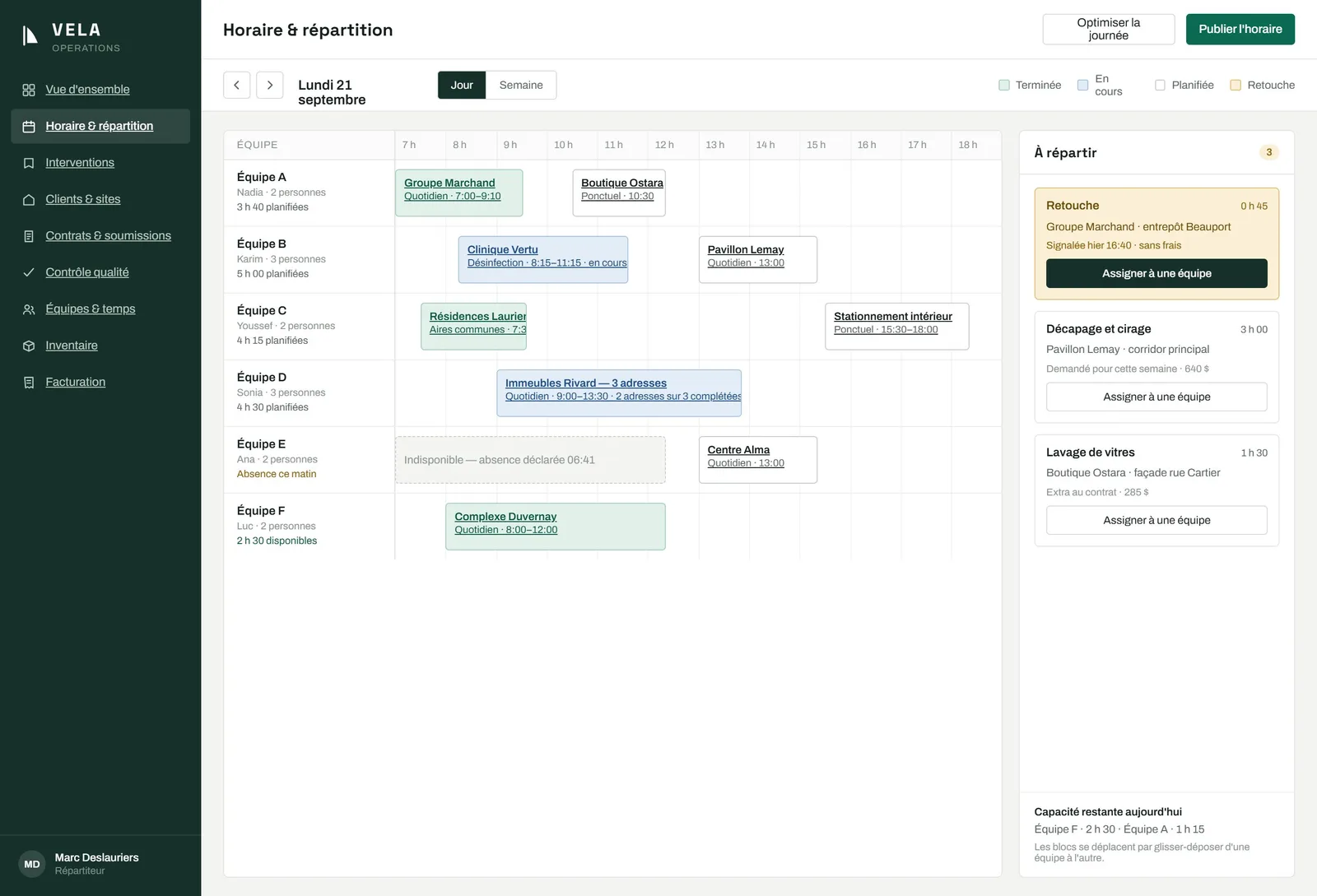Open the Groupe Marchand schedule block

458,193
